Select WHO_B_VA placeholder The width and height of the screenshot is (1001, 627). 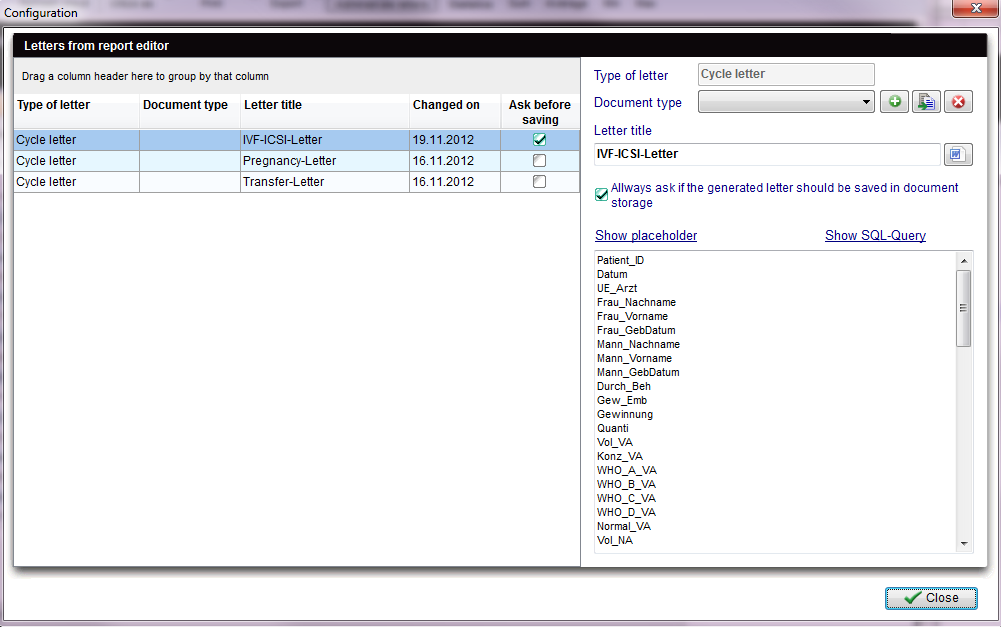point(626,485)
